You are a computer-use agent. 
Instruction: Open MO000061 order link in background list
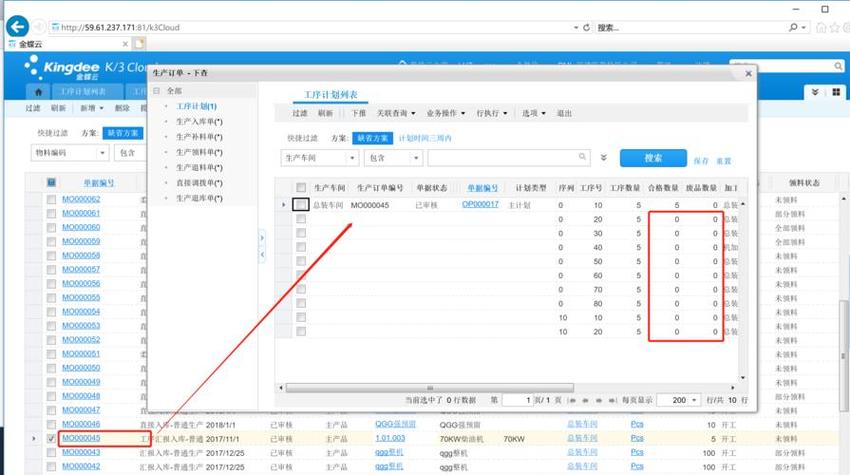click(x=81, y=213)
